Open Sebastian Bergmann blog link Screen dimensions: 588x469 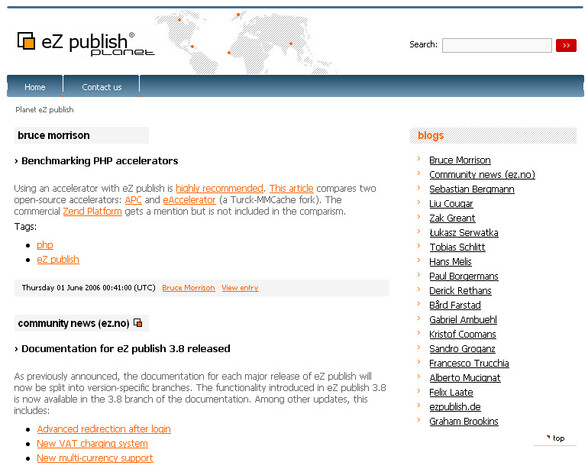(x=471, y=189)
